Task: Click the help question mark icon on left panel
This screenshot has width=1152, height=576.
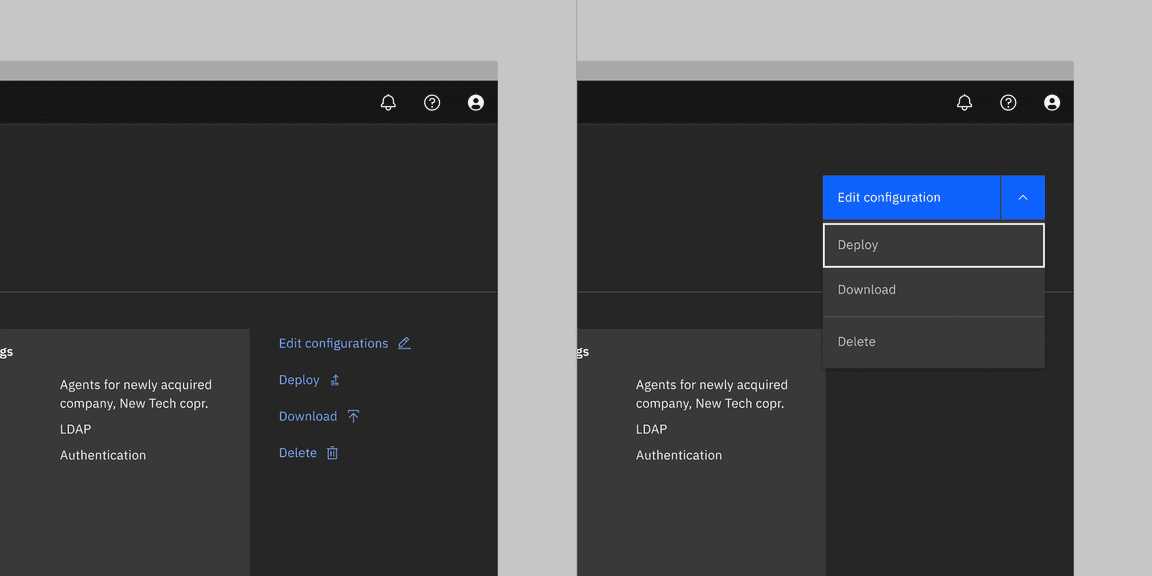Action: pos(432,102)
